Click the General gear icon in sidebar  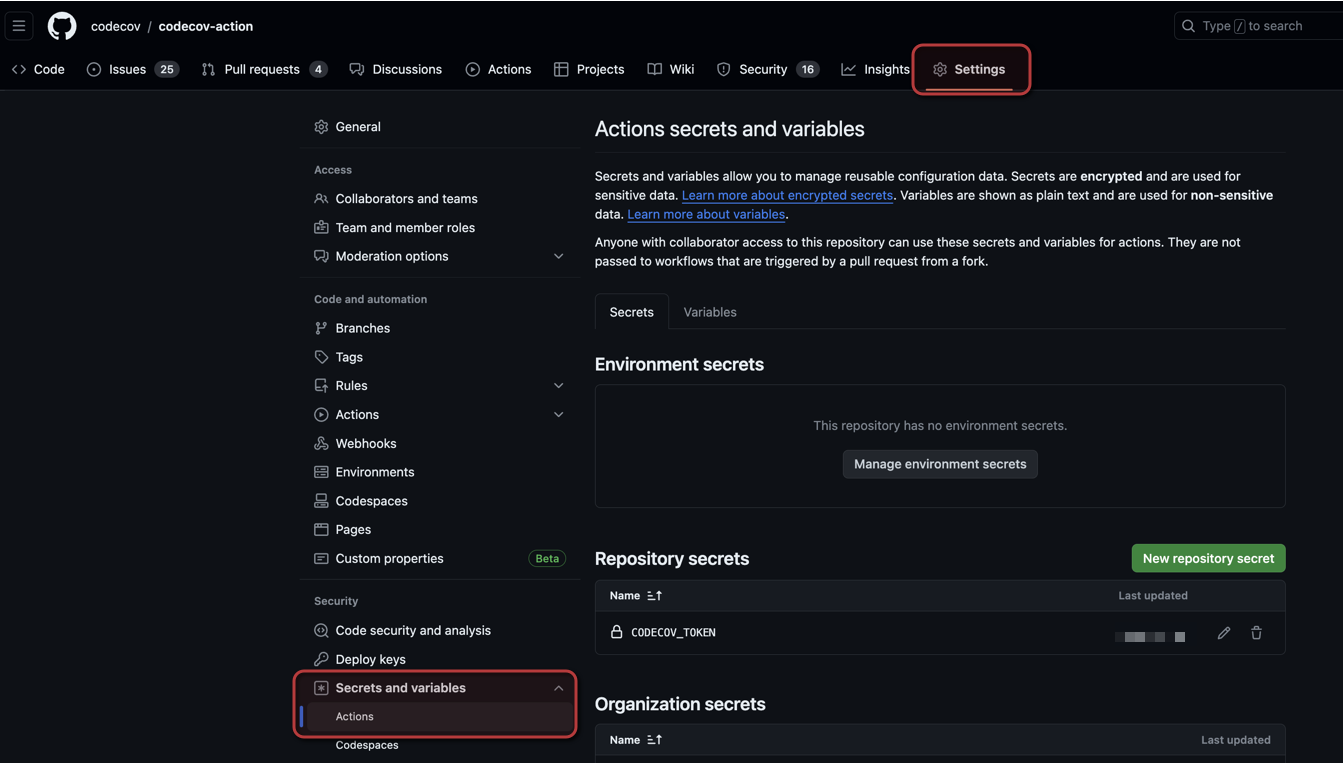(x=321, y=127)
